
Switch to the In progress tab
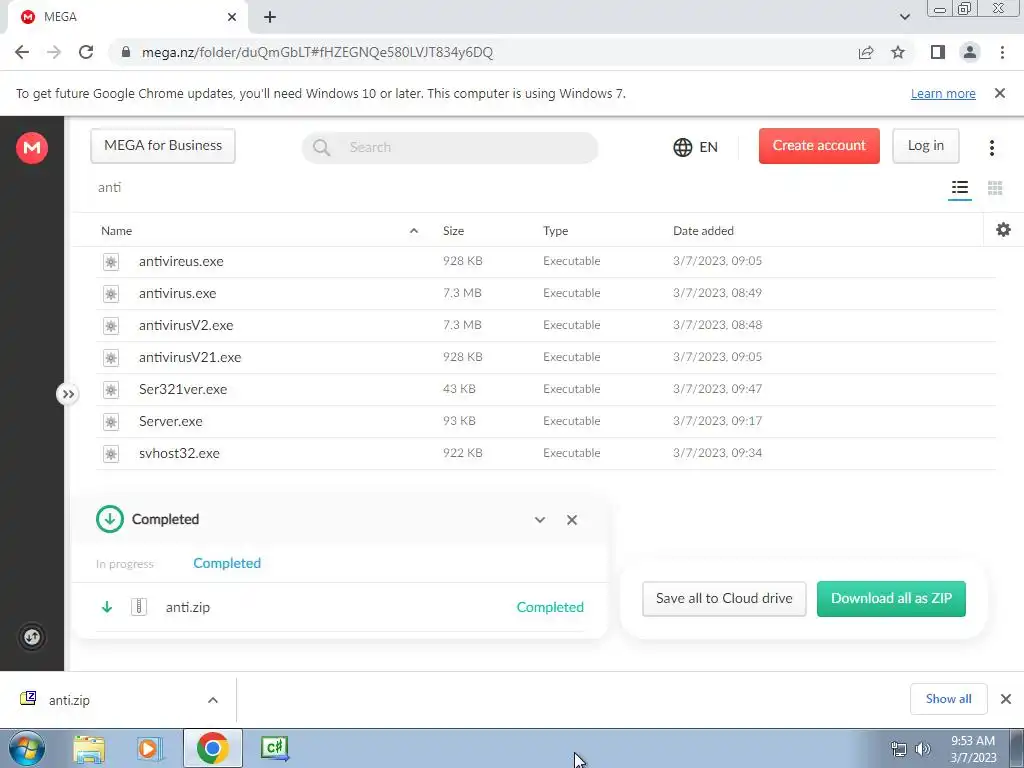tap(125, 564)
